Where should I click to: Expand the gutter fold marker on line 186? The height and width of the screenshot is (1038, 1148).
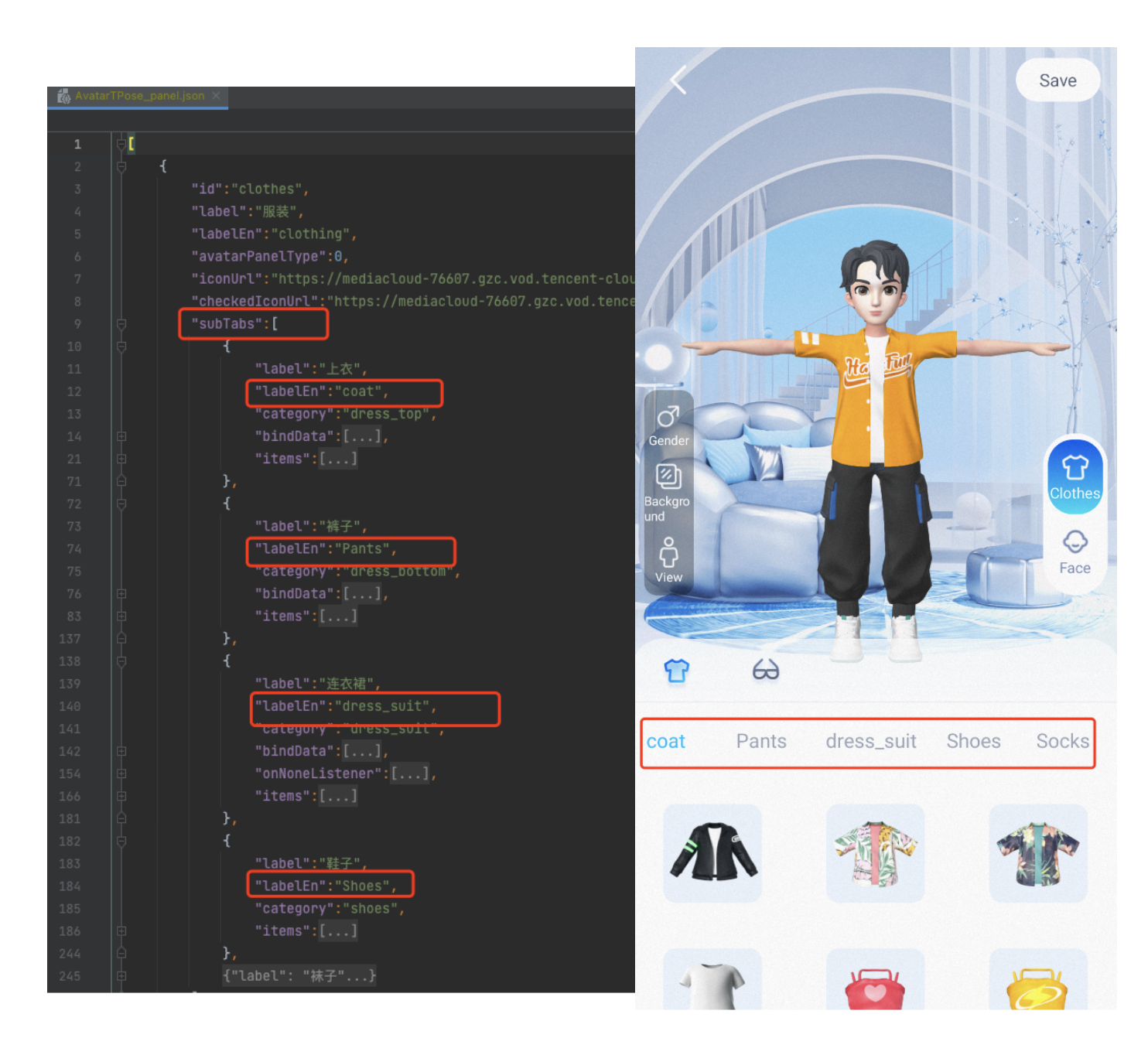click(x=121, y=931)
